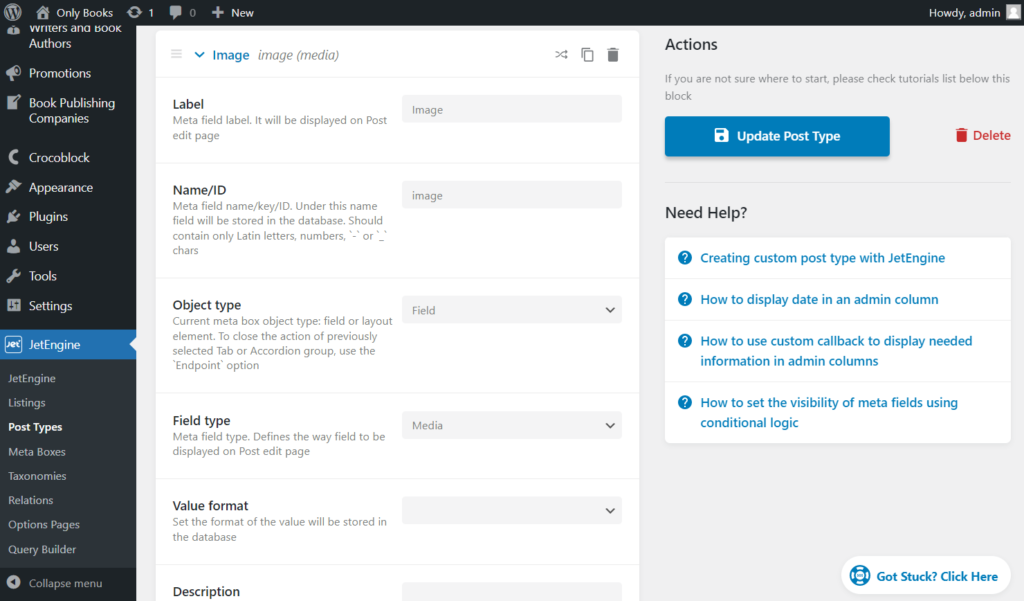Click Update Post Type button
Image resolution: width=1024 pixels, height=601 pixels.
click(777, 136)
